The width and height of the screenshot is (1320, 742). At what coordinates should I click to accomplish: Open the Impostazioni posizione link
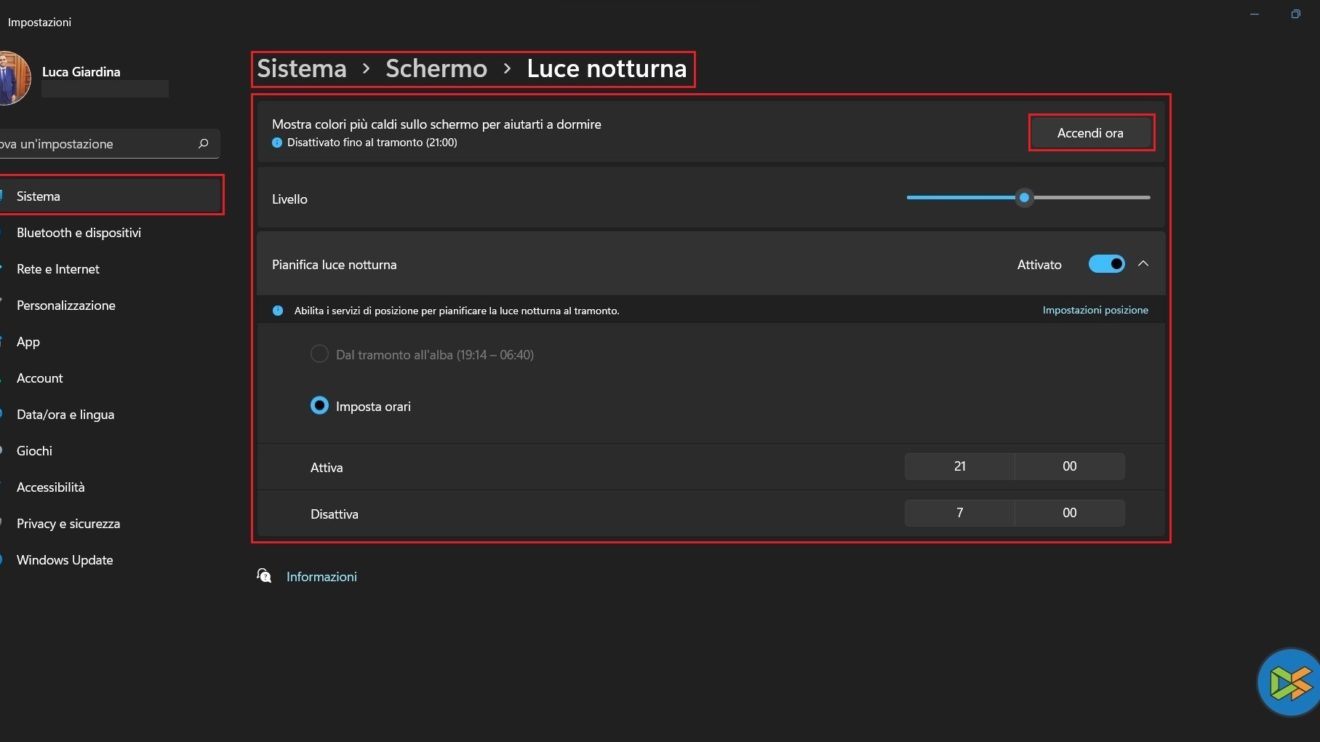[x=1095, y=310]
